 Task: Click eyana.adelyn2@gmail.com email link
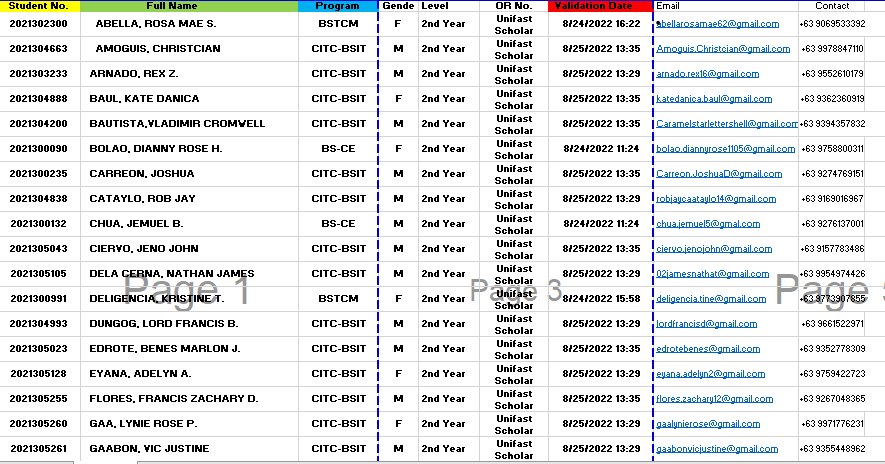tap(711, 374)
